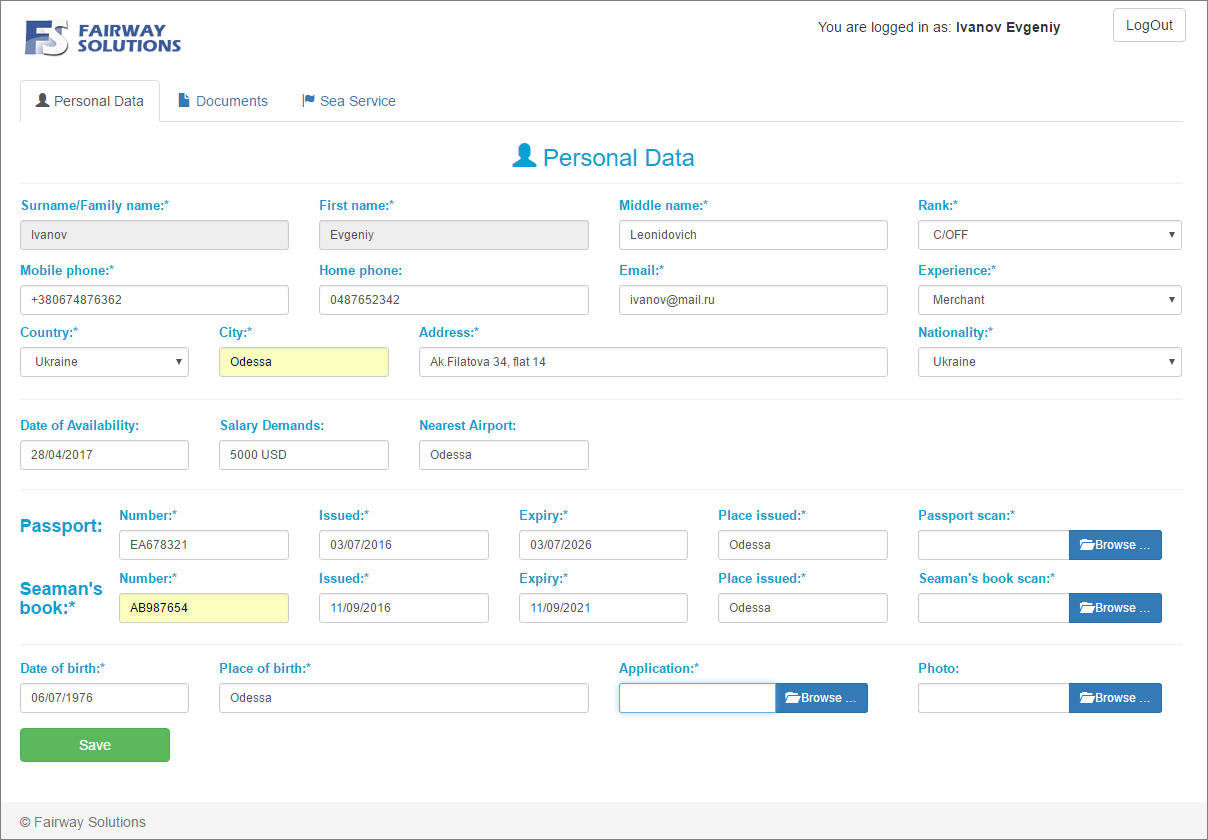The height and width of the screenshot is (840, 1208).
Task: Click the Application file path box
Action: click(x=697, y=698)
